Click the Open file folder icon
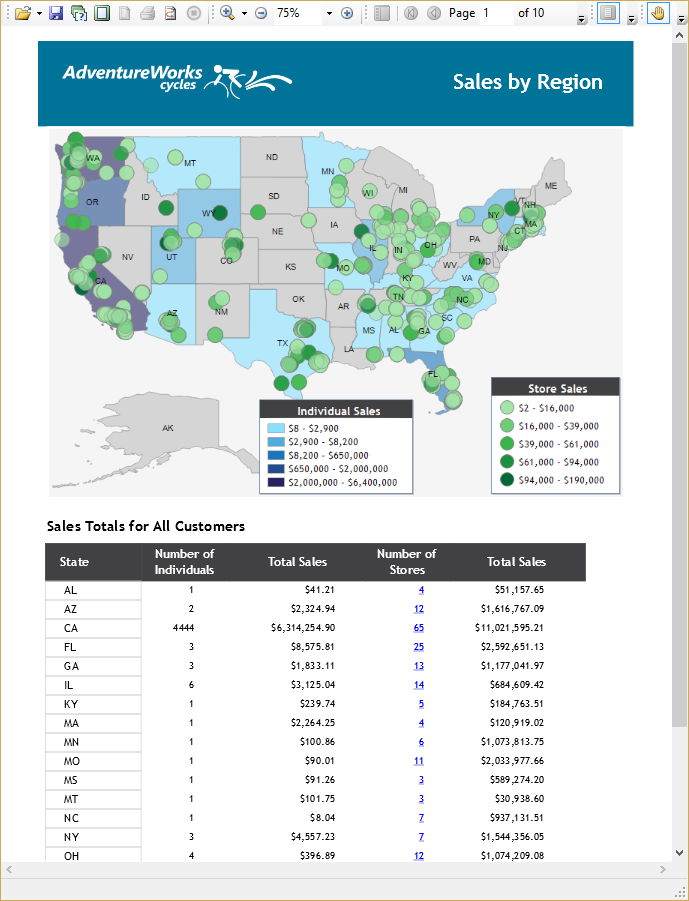The image size is (689, 901). pyautogui.click(x=22, y=13)
